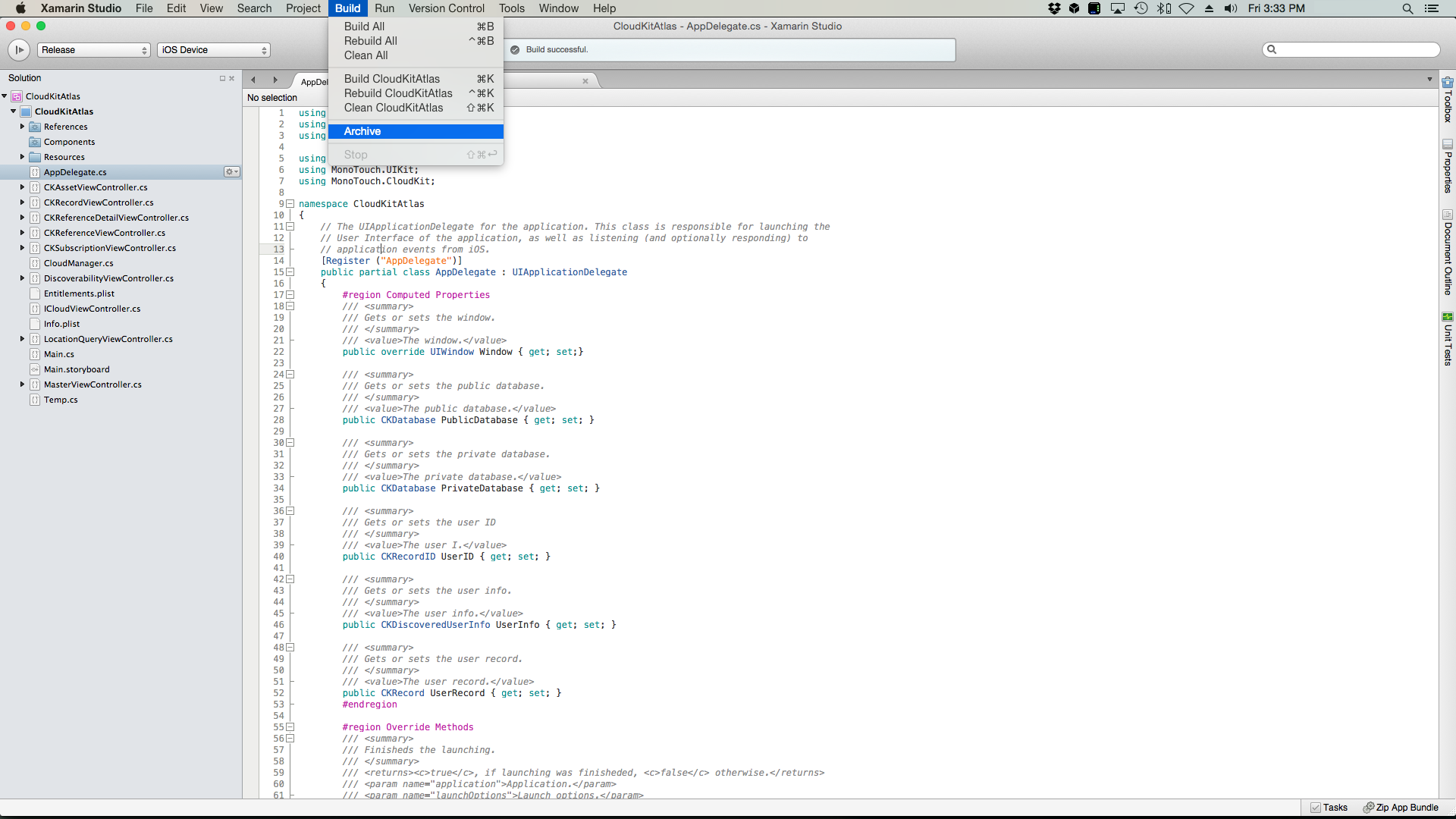This screenshot has width=1456, height=819.
Task: Click the Zip App Bundle button
Action: (1401, 808)
